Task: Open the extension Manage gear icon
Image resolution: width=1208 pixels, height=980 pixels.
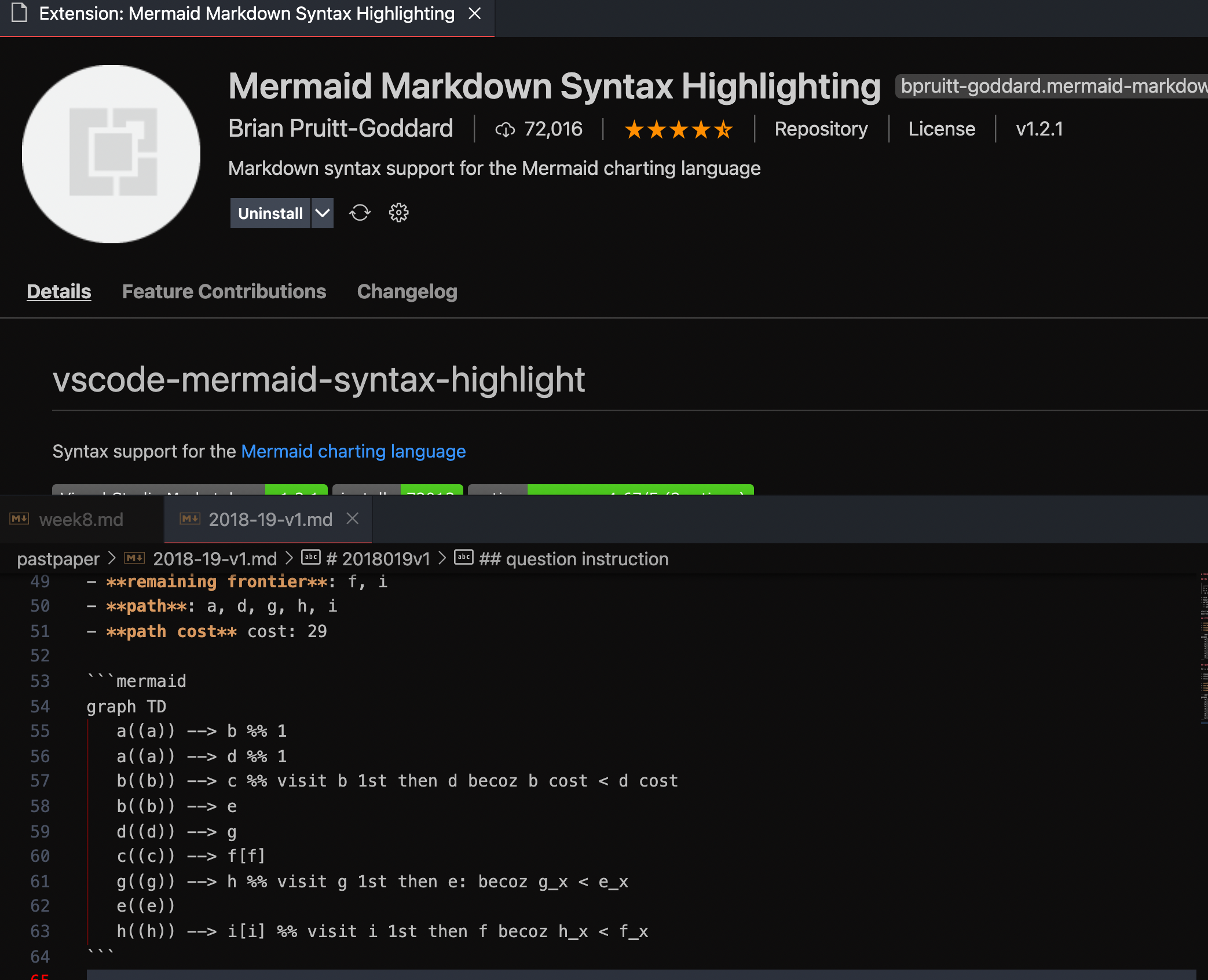Action: point(398,213)
